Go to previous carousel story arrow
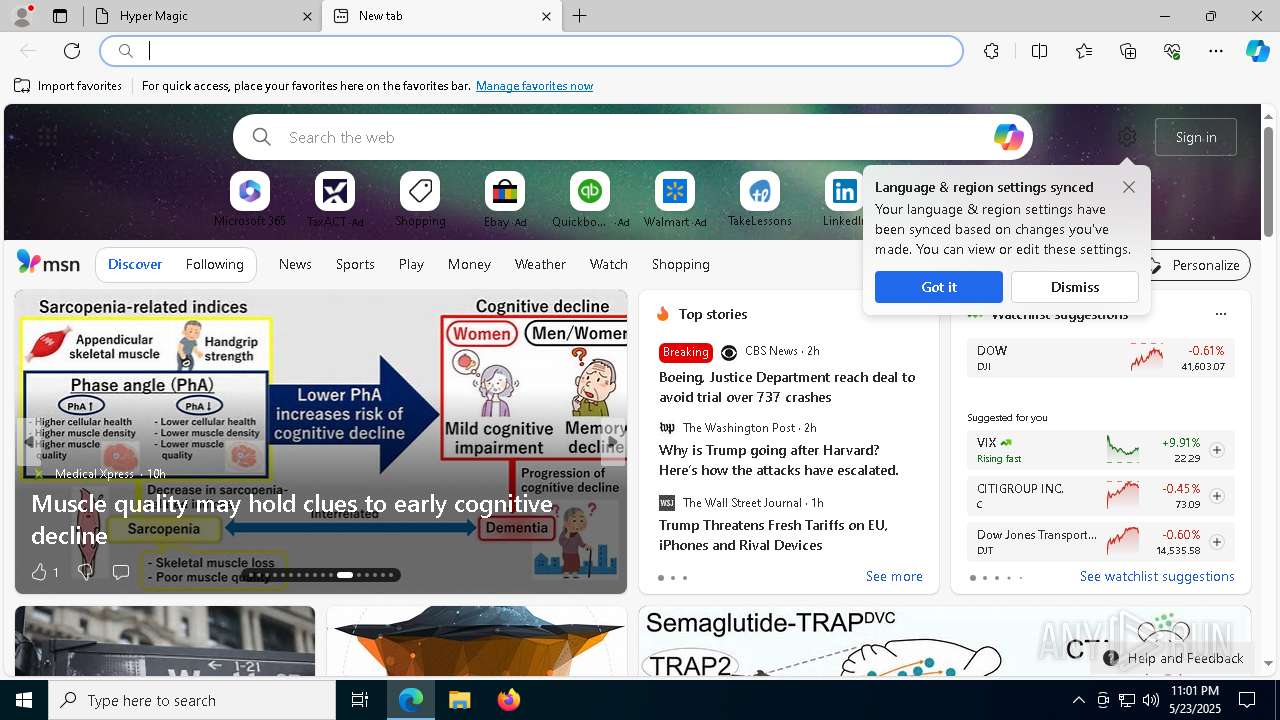 (29, 442)
